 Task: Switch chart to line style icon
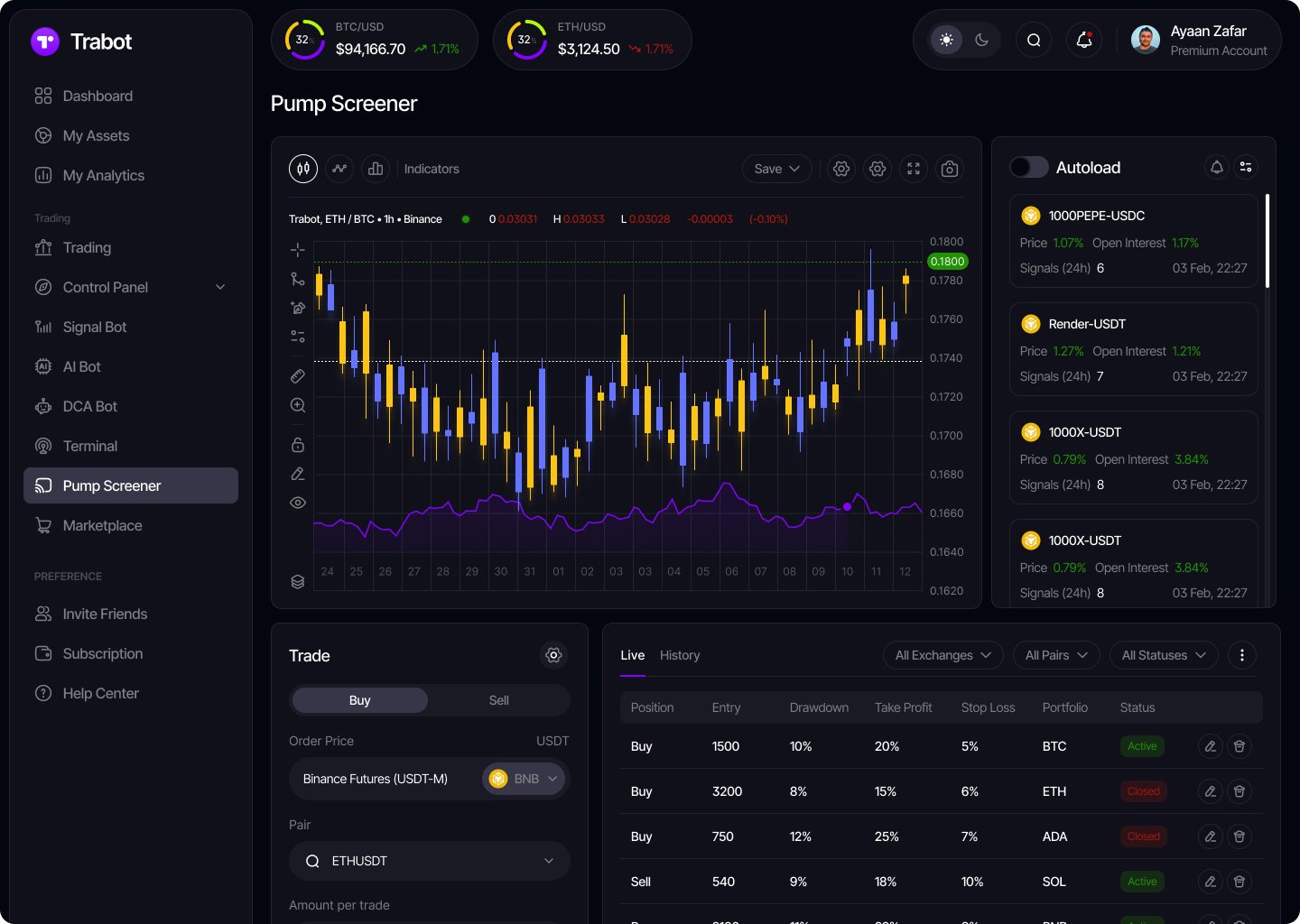click(339, 169)
